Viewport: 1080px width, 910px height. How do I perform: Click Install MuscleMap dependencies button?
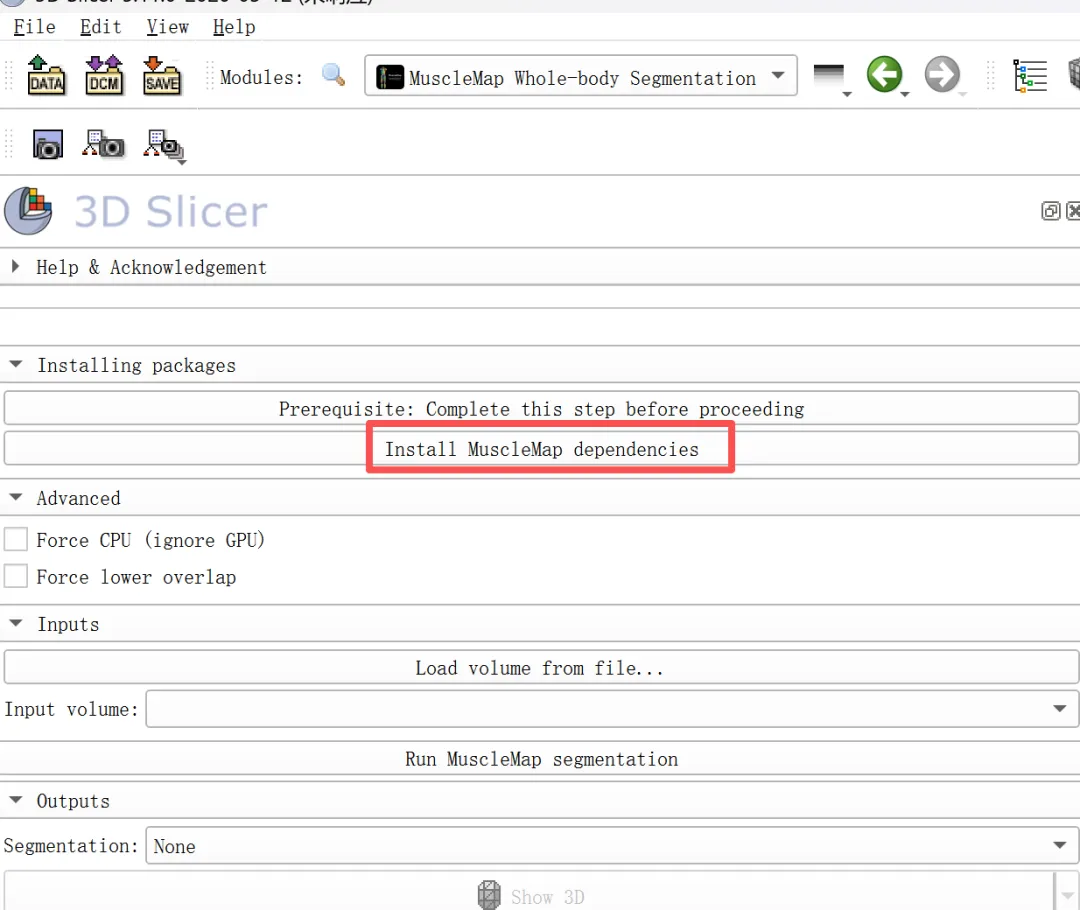[x=541, y=448]
